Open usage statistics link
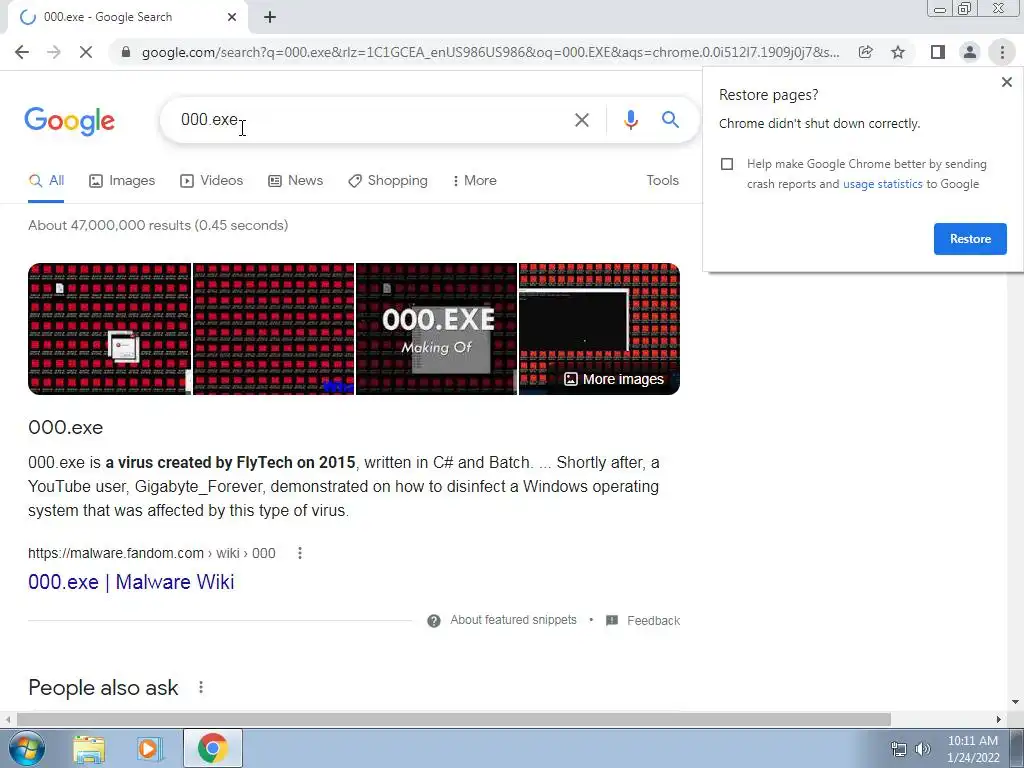This screenshot has height=768, width=1024. click(x=882, y=184)
